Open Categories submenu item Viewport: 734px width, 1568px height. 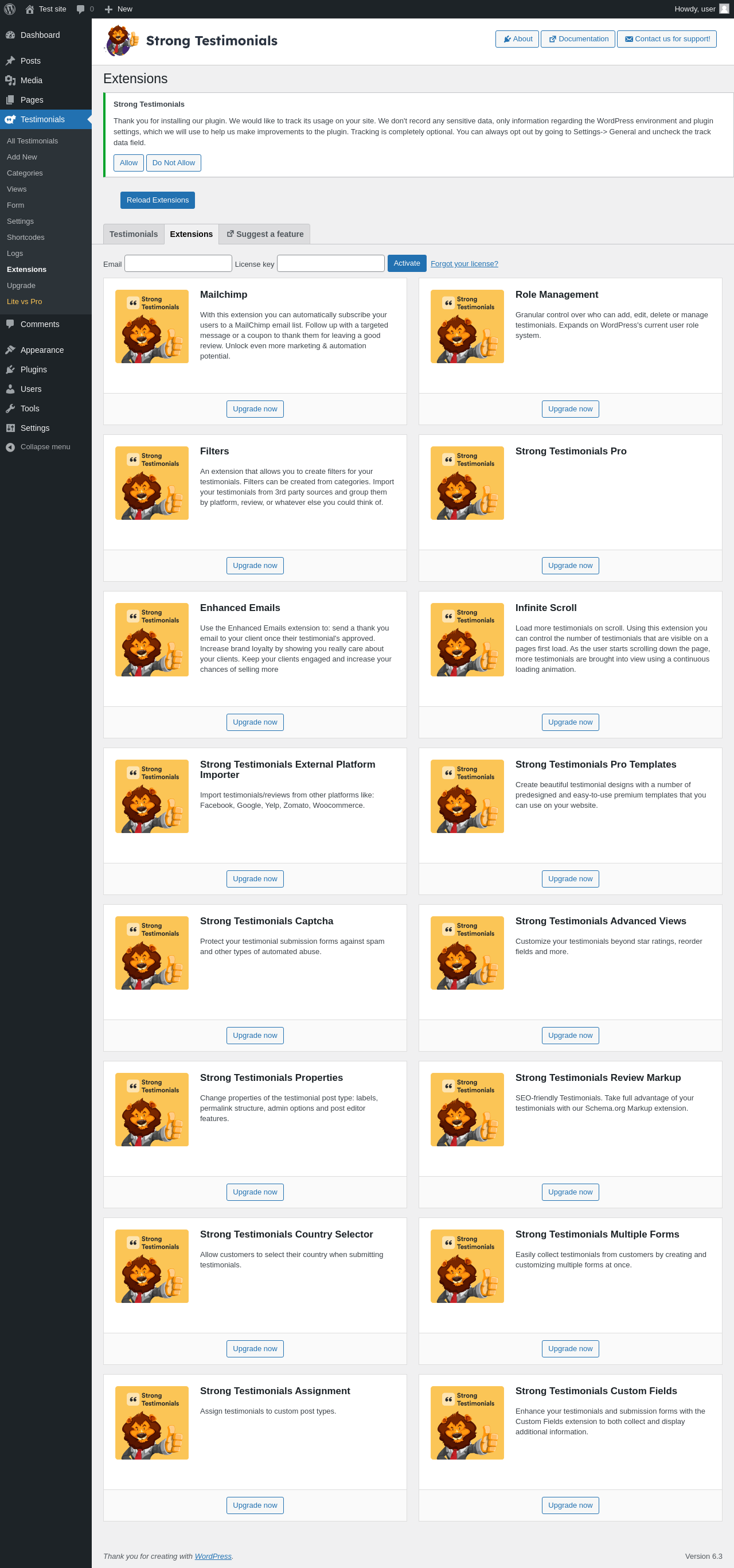[25, 173]
